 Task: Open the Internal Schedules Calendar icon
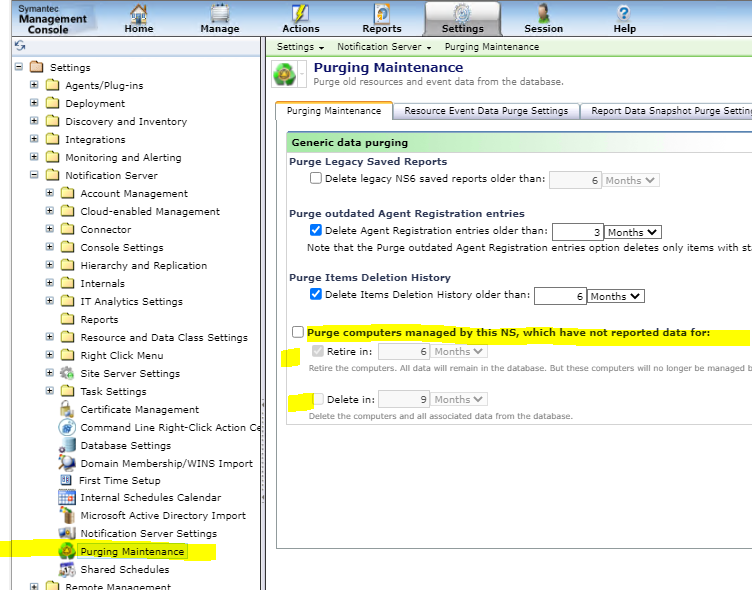point(67,497)
